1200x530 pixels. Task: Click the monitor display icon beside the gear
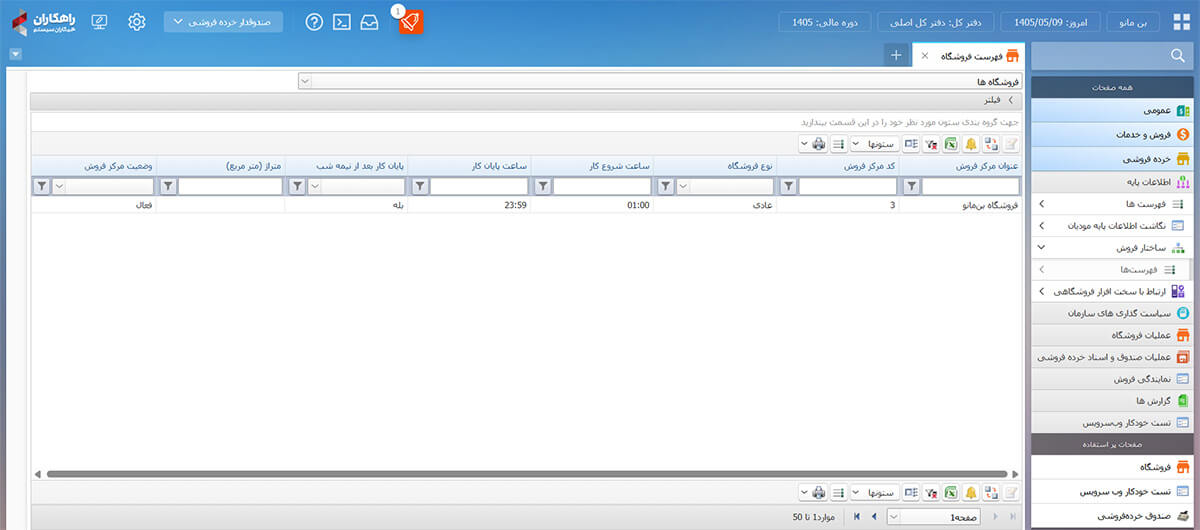(99, 22)
